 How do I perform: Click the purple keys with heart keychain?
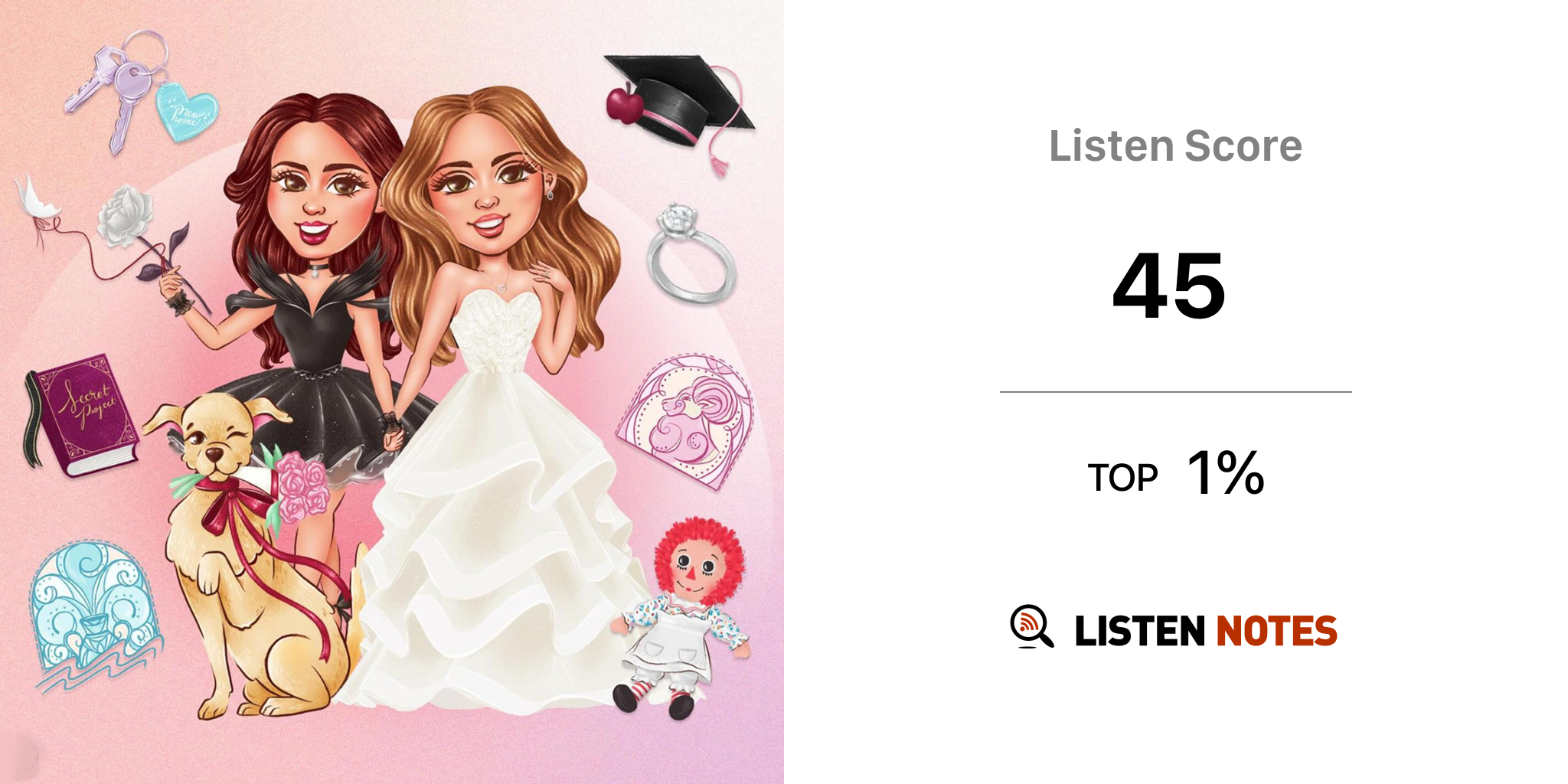tap(140, 89)
